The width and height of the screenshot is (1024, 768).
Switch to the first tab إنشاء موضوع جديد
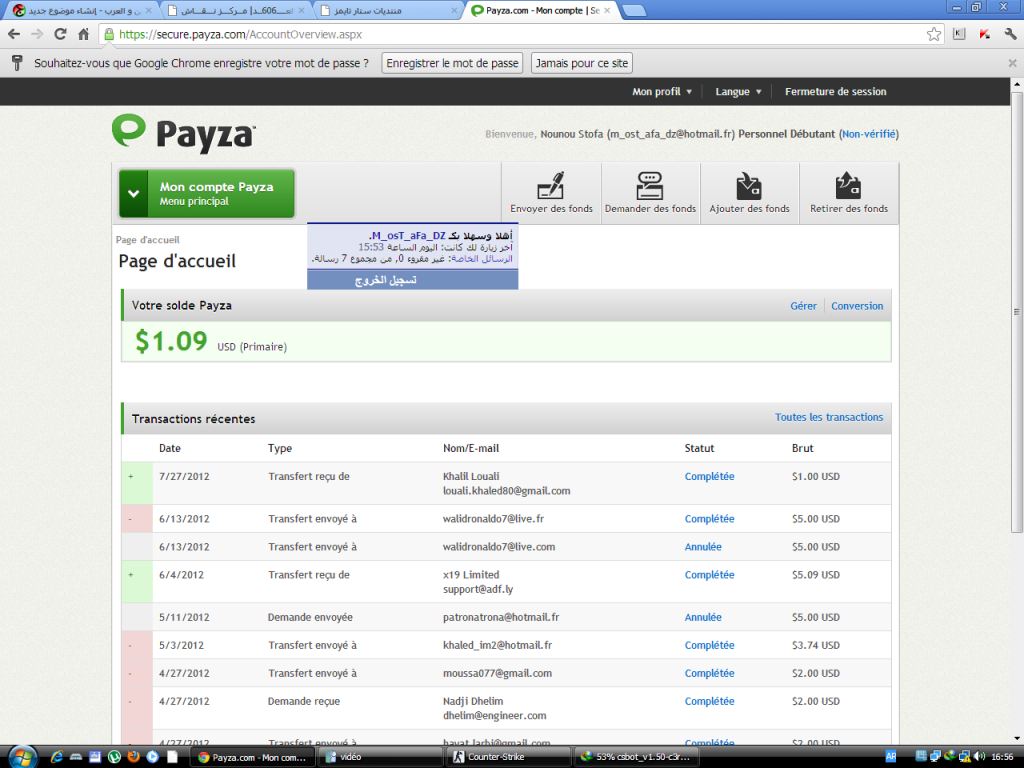[x=82, y=10]
